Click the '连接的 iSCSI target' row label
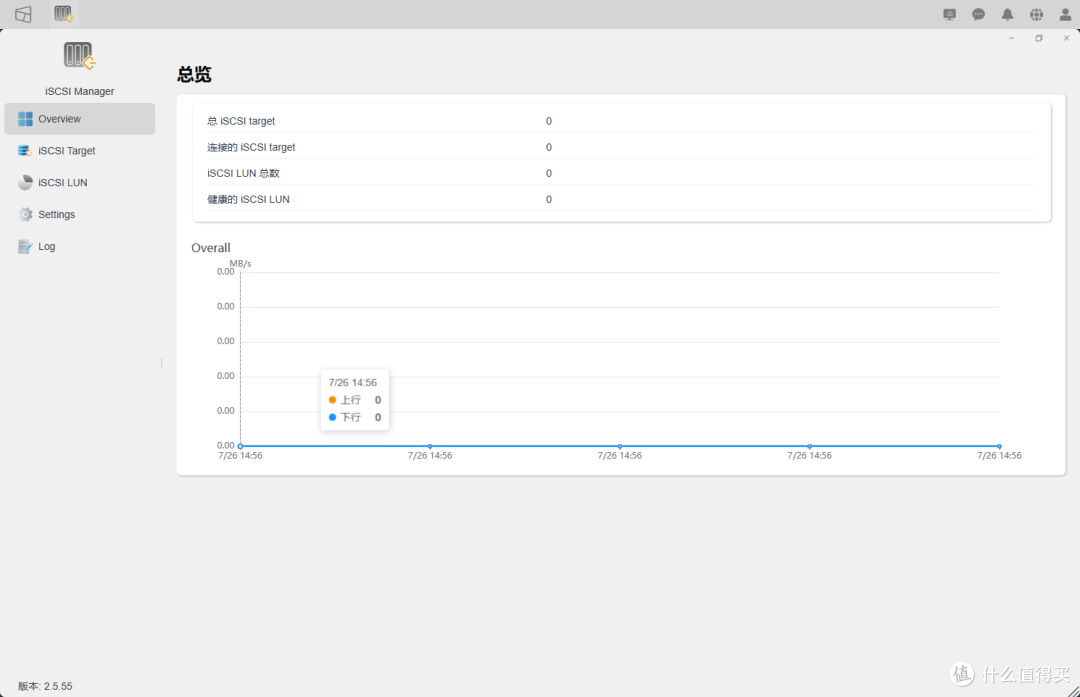This screenshot has height=697, width=1080. coord(251,147)
